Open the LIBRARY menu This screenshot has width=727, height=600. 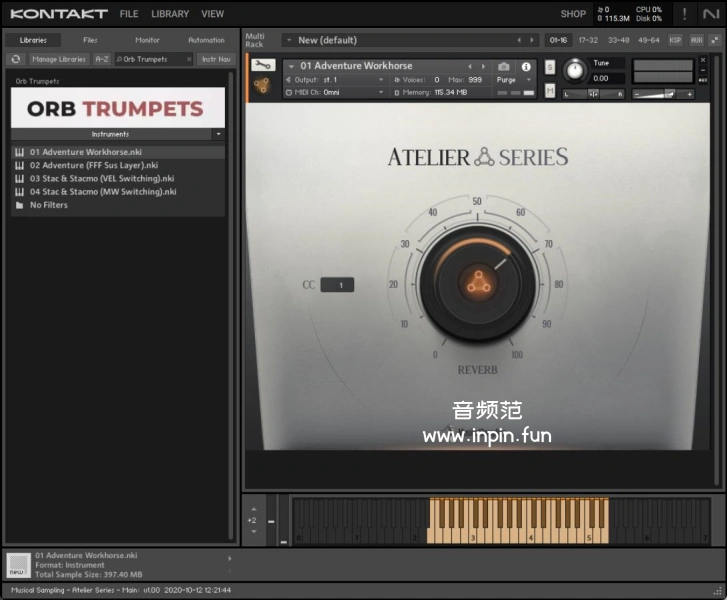click(170, 14)
